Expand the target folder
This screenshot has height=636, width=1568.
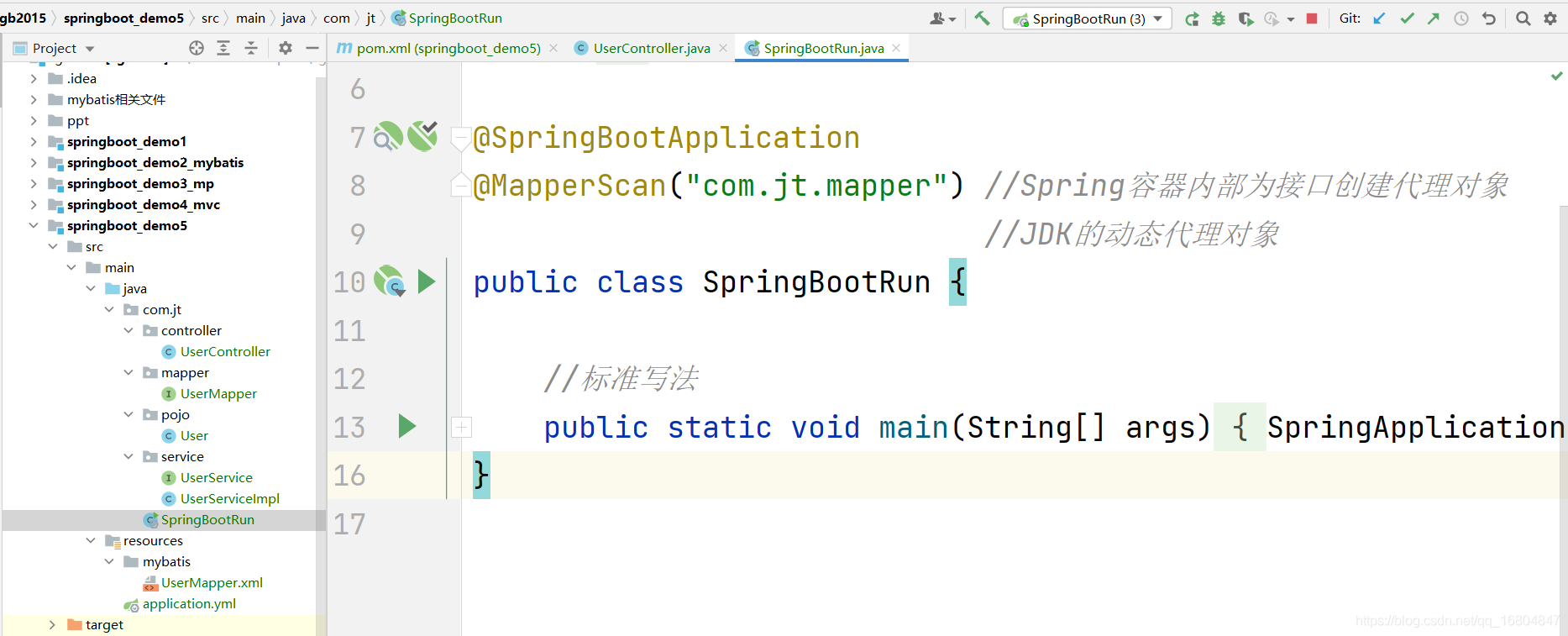point(52,624)
